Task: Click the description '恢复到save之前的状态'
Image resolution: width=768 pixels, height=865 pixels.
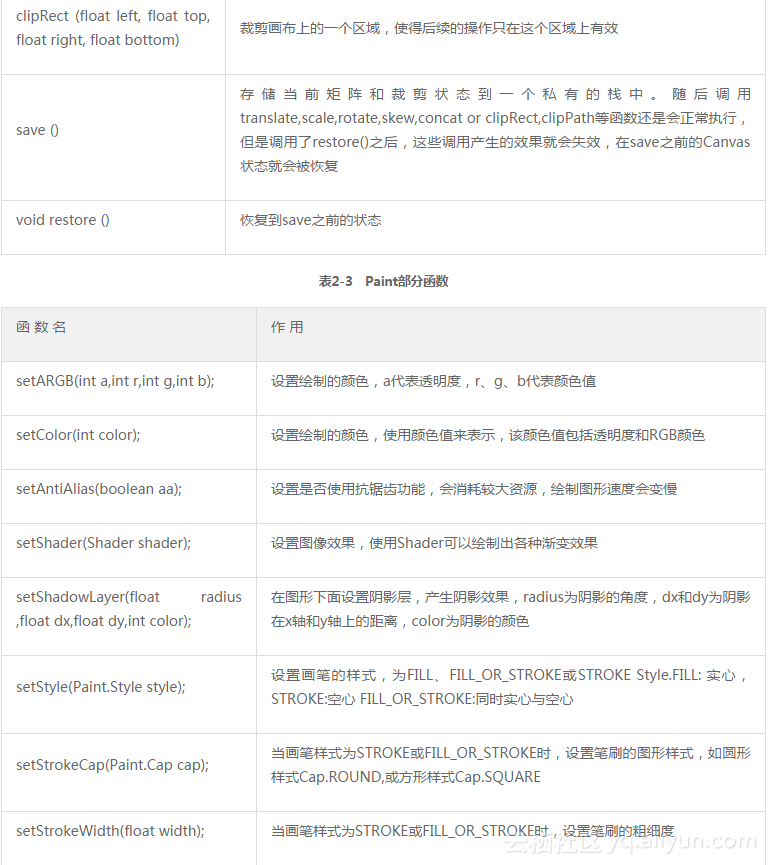Action: [x=311, y=220]
